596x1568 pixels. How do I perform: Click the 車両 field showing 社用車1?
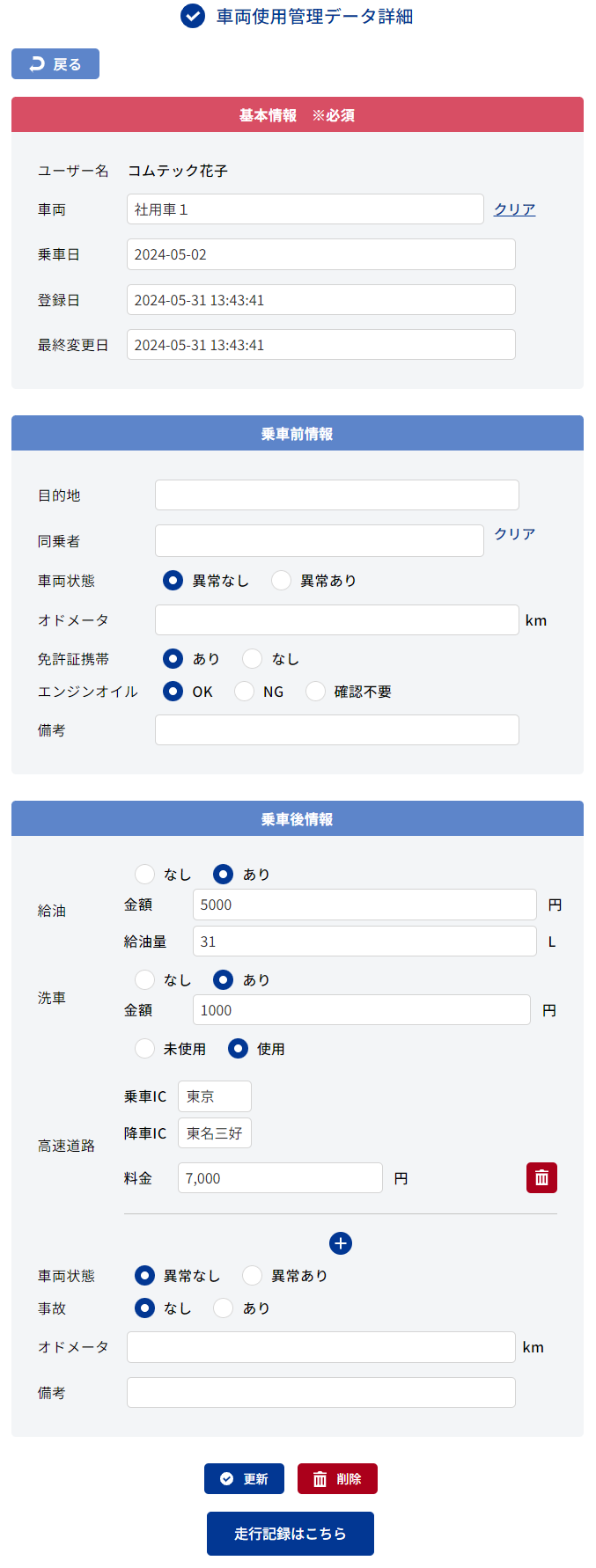coord(305,209)
